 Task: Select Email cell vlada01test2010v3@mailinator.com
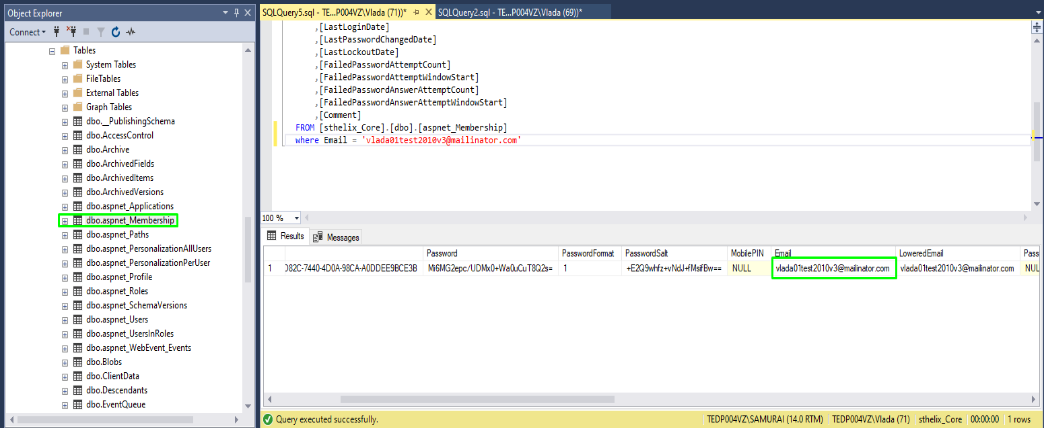click(834, 268)
